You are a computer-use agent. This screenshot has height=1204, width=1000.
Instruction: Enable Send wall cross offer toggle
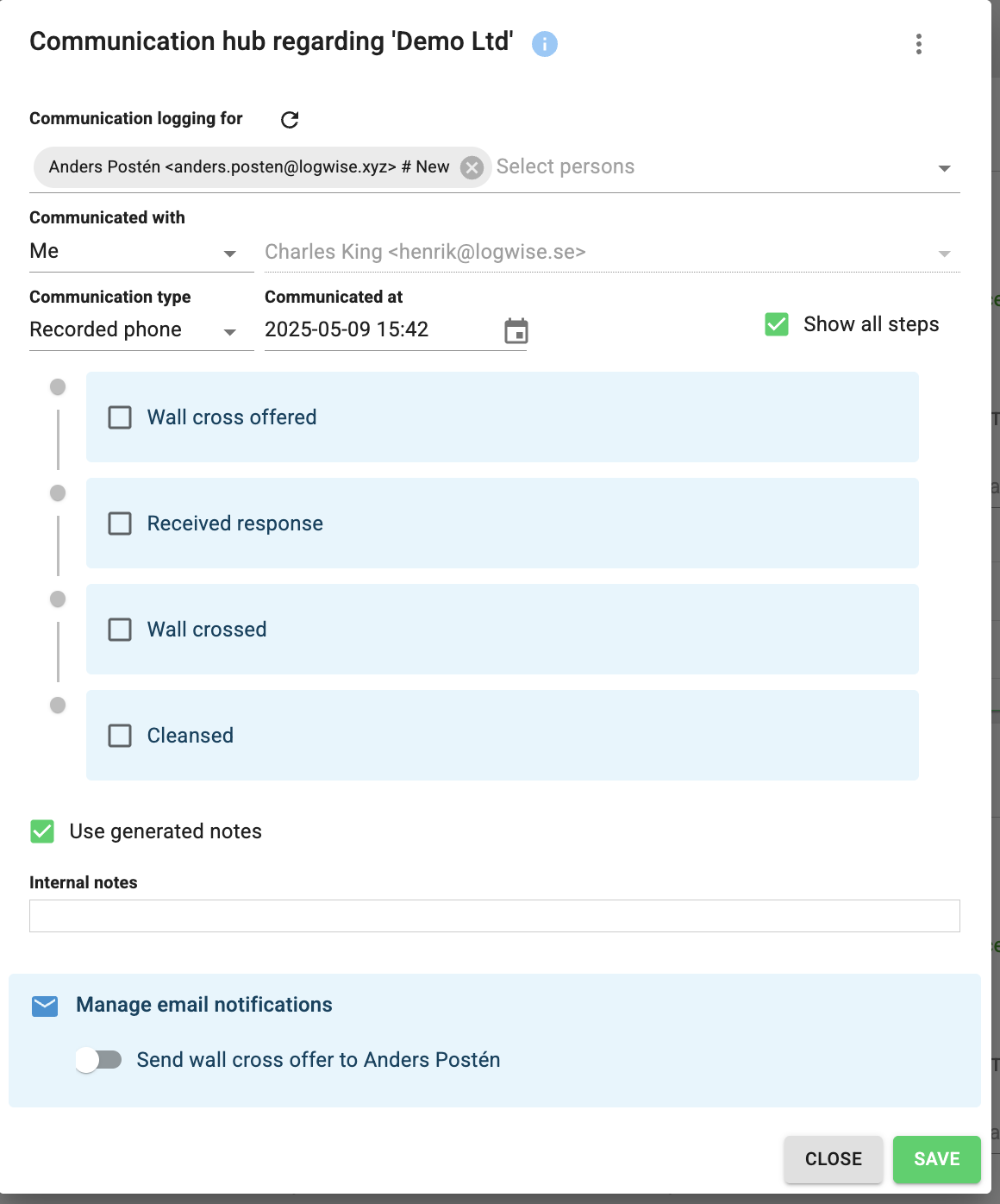[98, 1060]
